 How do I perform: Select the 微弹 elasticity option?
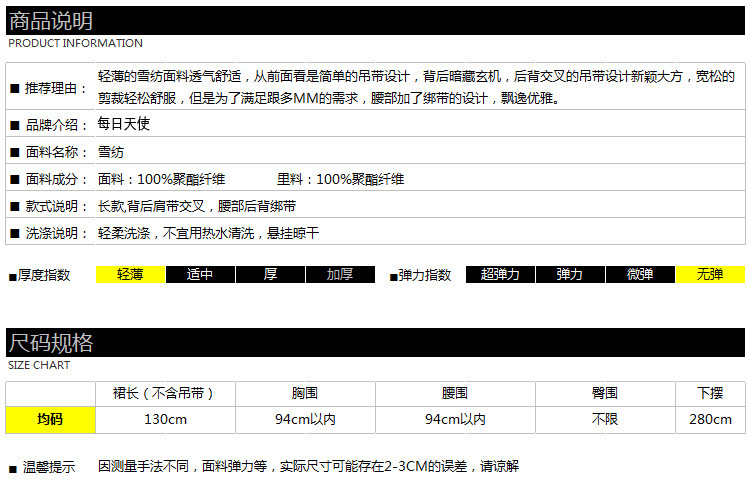[640, 274]
